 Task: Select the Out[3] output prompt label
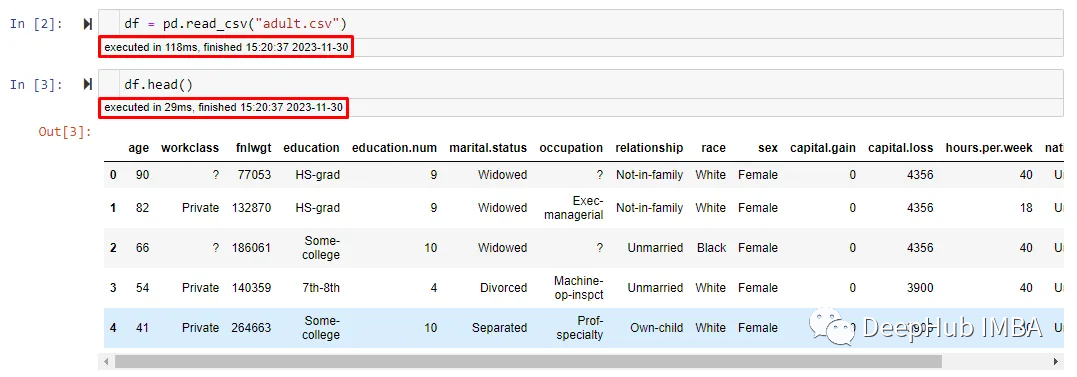65,131
